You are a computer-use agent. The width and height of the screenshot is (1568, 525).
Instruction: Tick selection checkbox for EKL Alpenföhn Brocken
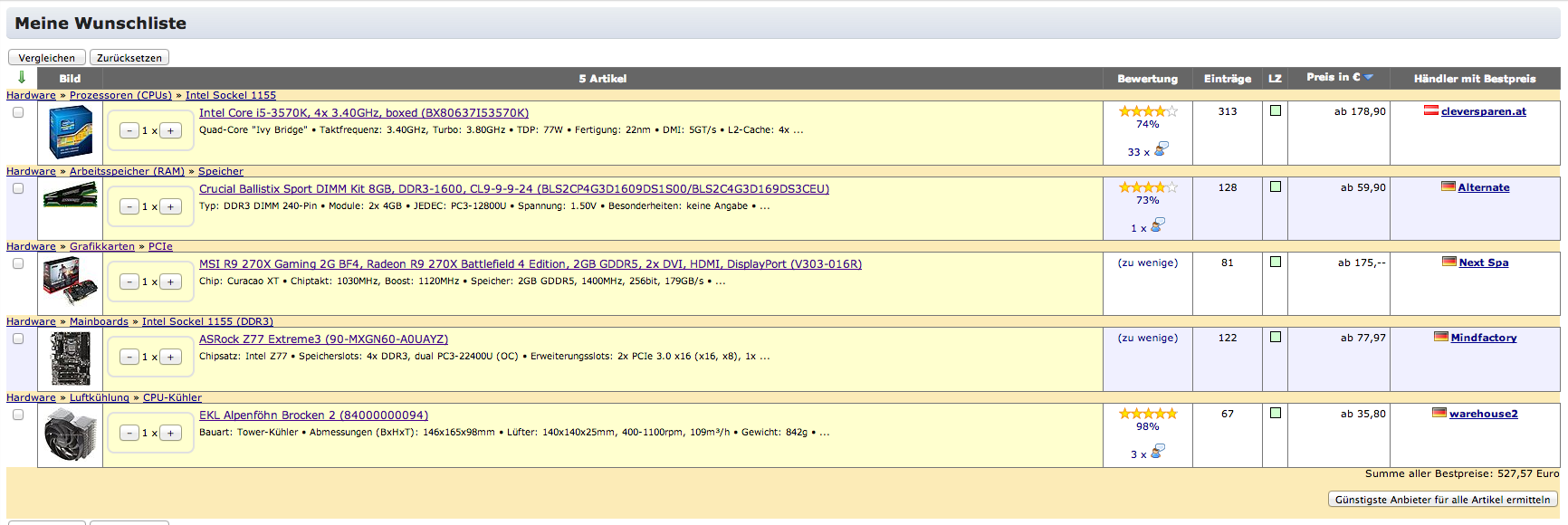coord(18,415)
